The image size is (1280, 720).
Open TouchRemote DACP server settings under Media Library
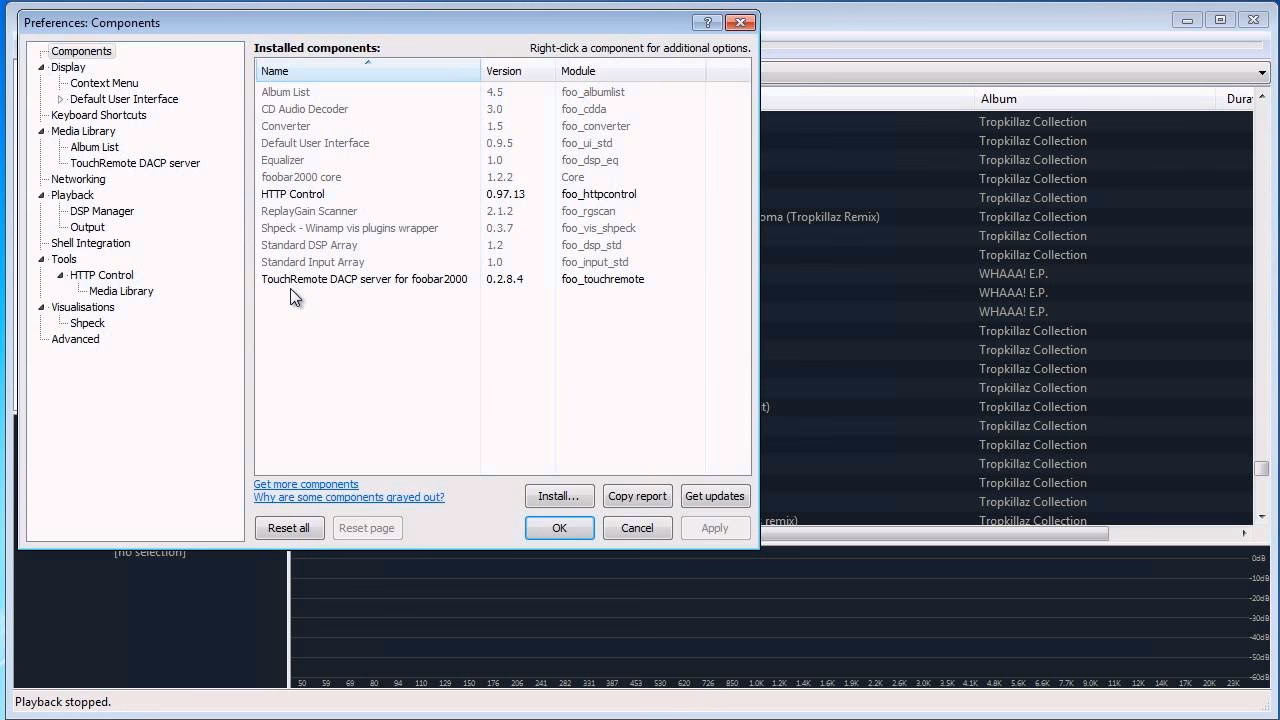tap(135, 163)
